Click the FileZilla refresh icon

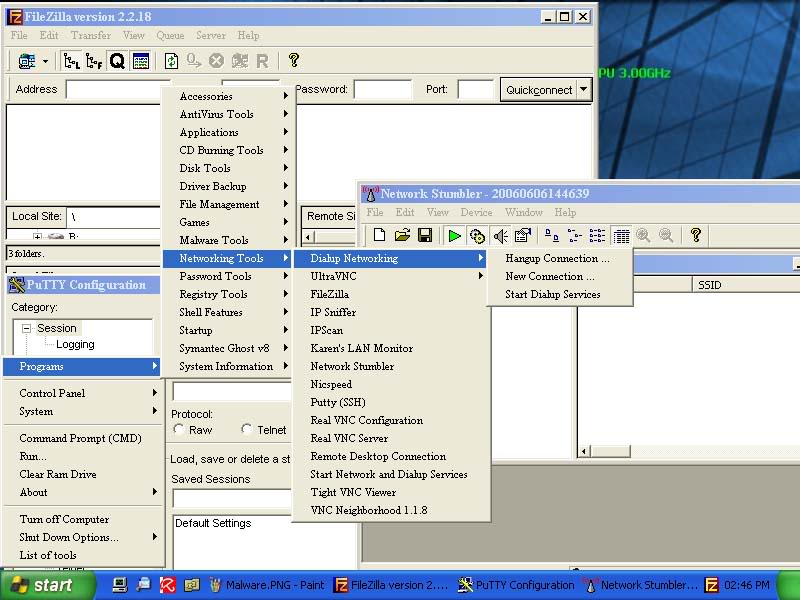pyautogui.click(x=171, y=61)
